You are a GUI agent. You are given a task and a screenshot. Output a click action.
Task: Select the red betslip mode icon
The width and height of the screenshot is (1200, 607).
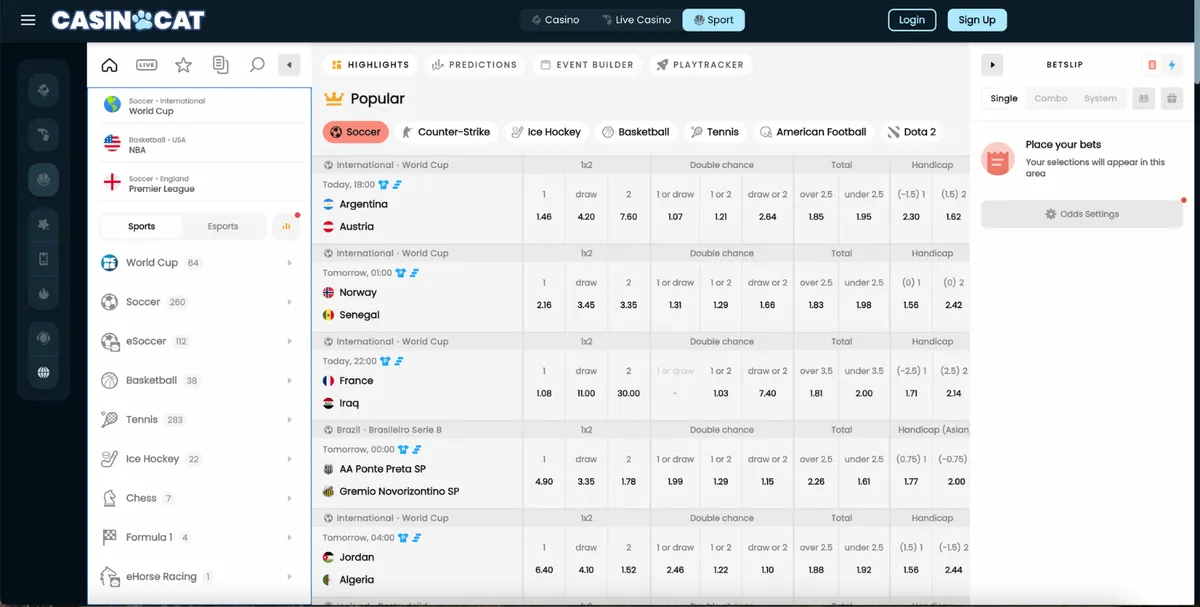tap(1152, 65)
